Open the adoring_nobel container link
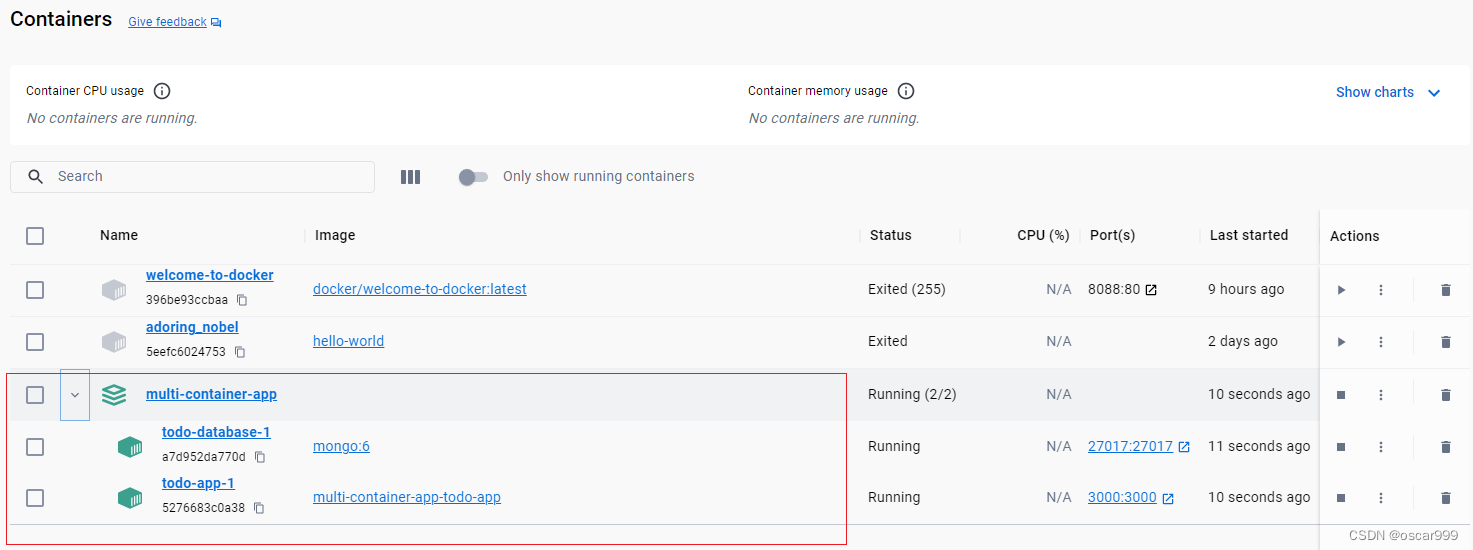This screenshot has height=550, width=1473. 192,327
